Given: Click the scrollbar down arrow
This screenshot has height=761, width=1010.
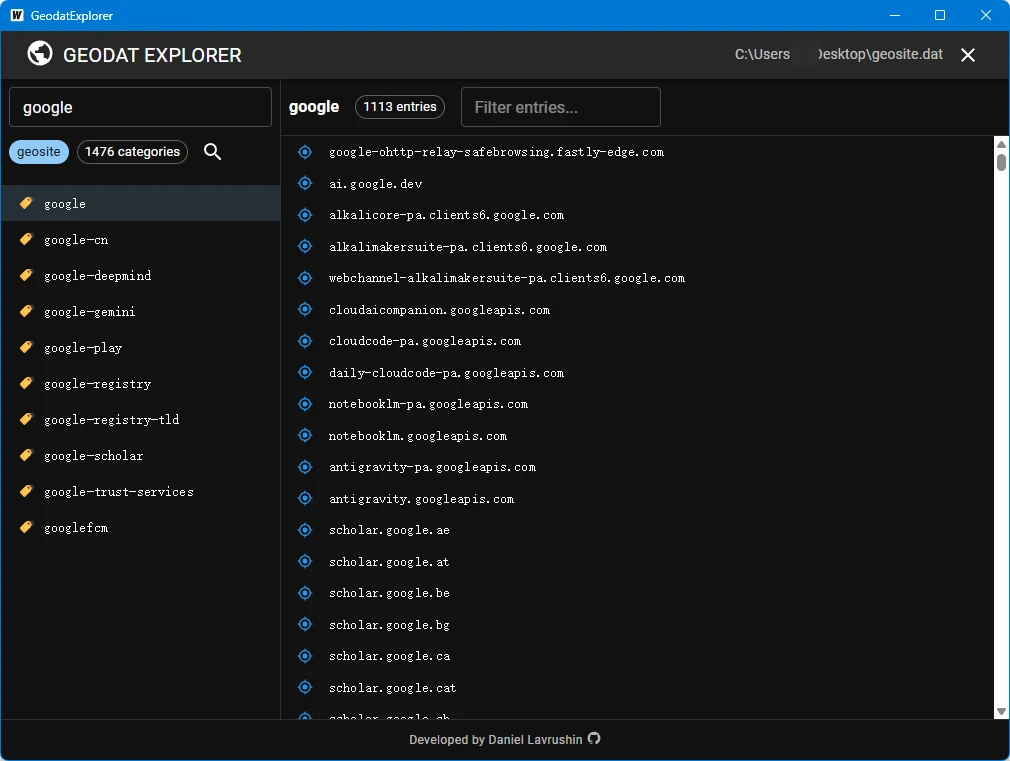Looking at the screenshot, I should point(1001,712).
